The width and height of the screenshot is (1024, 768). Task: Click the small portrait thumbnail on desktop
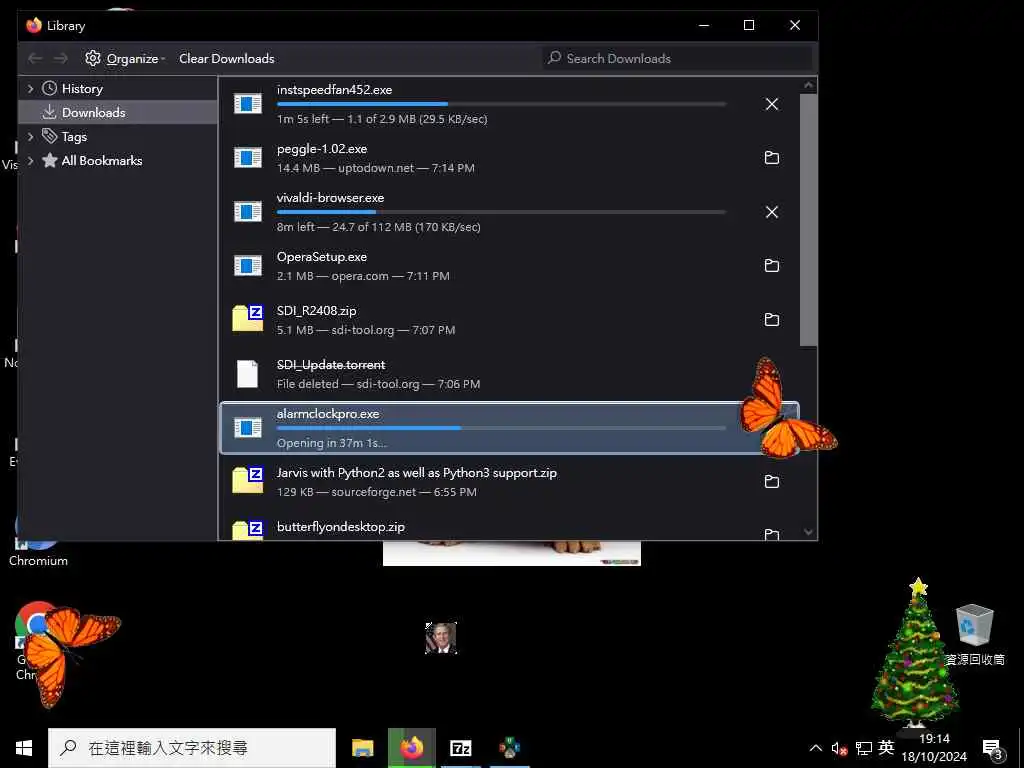pos(441,638)
